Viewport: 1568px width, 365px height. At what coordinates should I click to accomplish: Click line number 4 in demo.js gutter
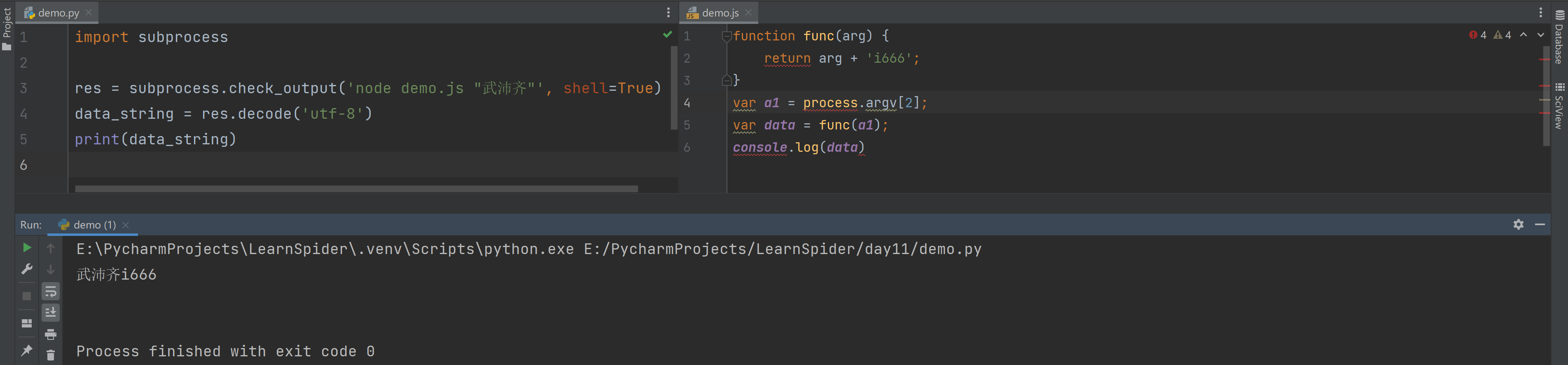(x=687, y=103)
